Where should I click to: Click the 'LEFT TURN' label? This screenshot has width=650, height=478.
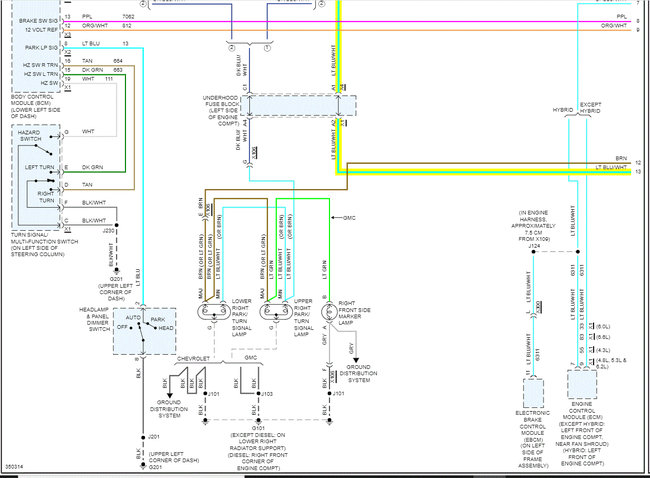(x=39, y=167)
